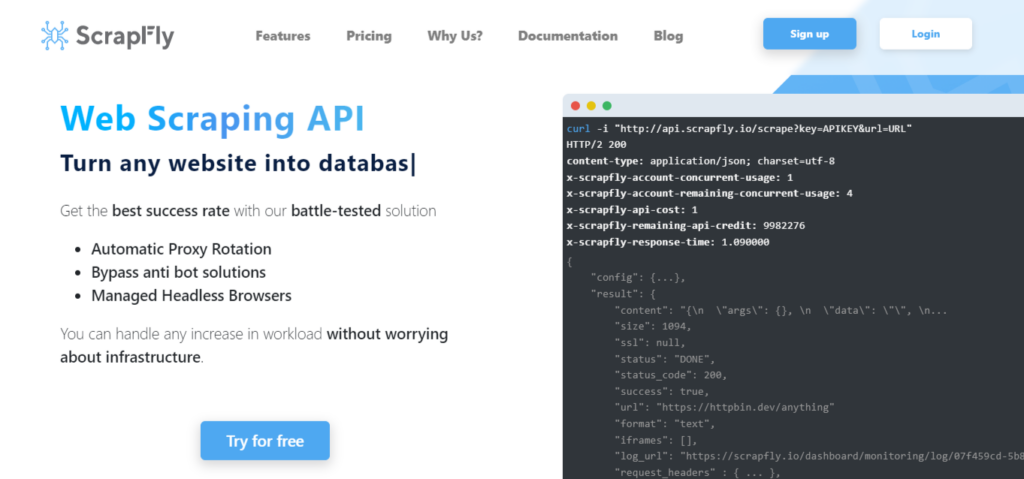Click the "size": 1094 JSON line
The width and height of the screenshot is (1024, 479).
[652, 326]
